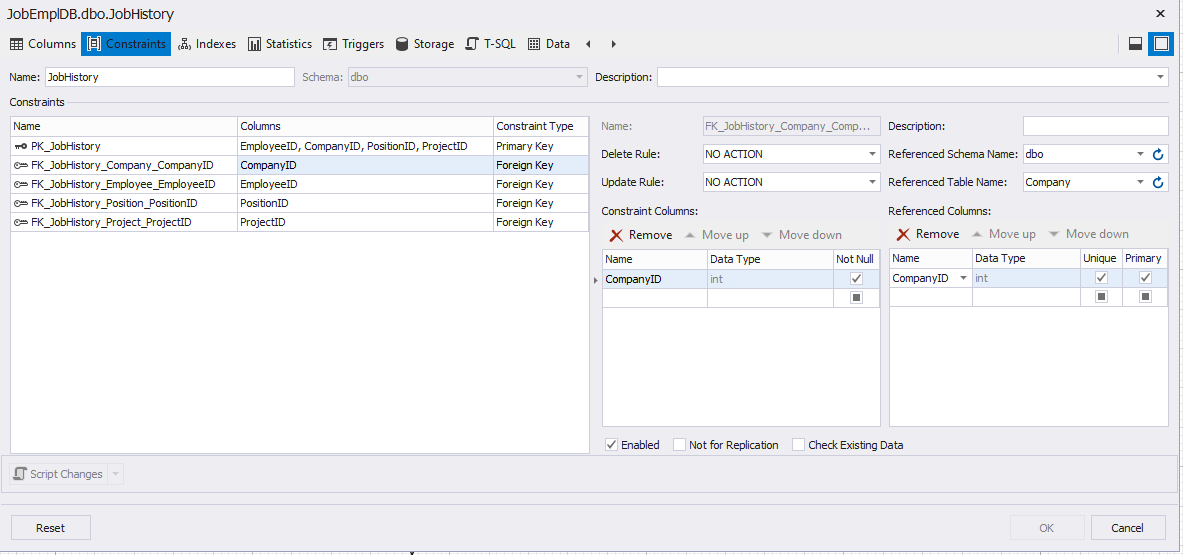Viewport: 1183px width, 555px height.
Task: Open the Statistics tab
Action: click(x=280, y=44)
